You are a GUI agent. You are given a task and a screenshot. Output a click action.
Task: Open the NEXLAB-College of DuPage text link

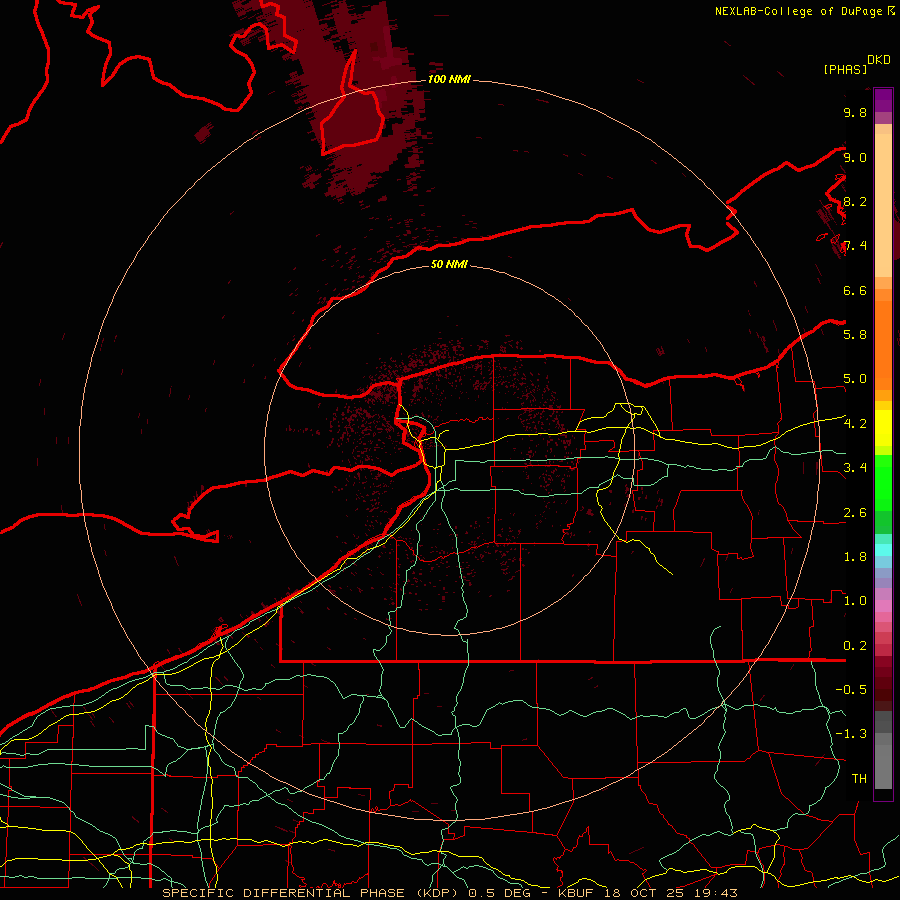click(799, 11)
